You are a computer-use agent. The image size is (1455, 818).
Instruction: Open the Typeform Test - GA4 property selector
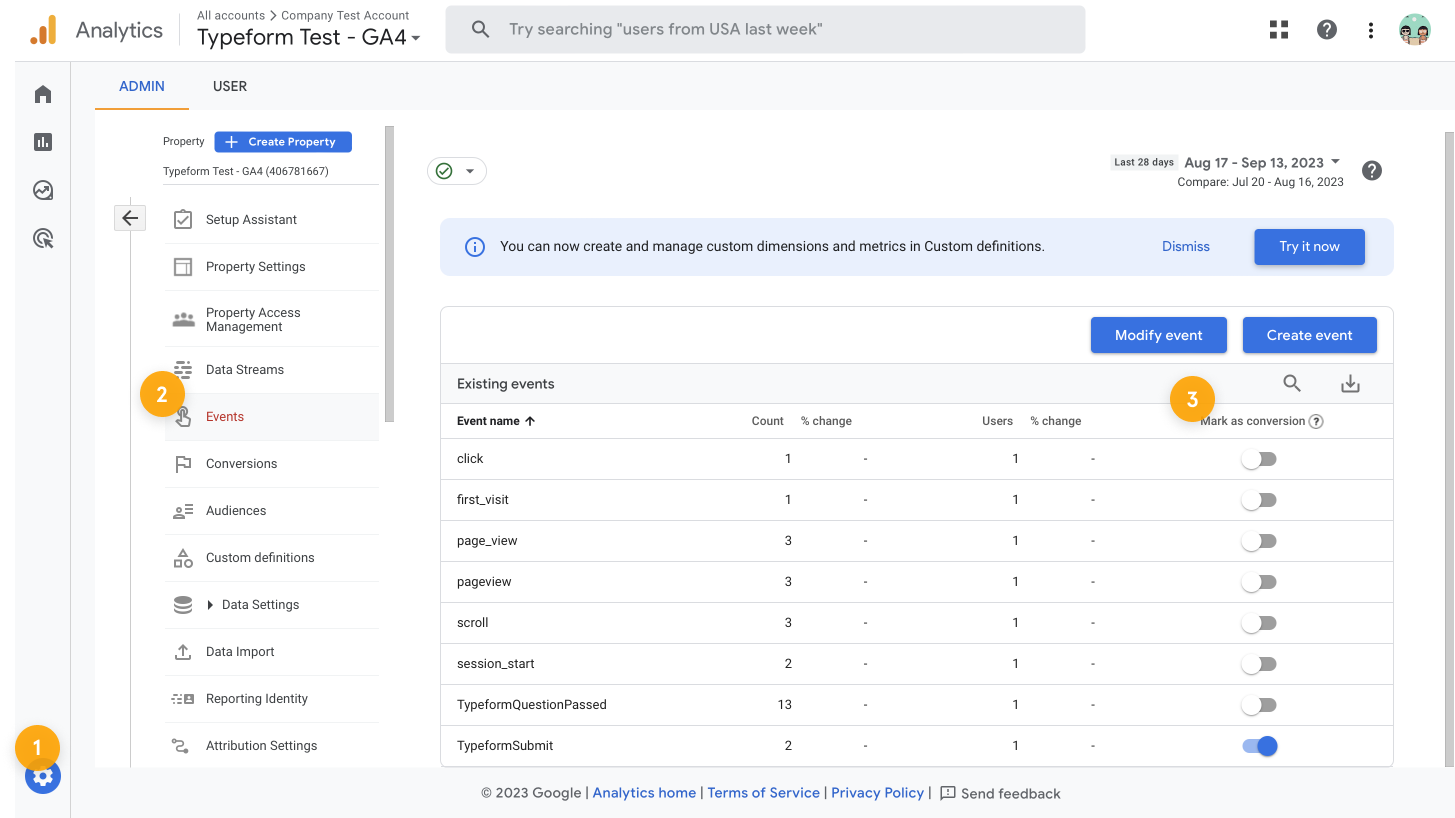tap(309, 38)
